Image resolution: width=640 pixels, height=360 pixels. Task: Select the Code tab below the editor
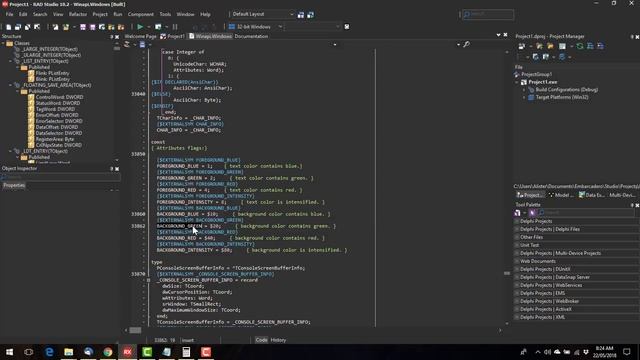coord(261,340)
